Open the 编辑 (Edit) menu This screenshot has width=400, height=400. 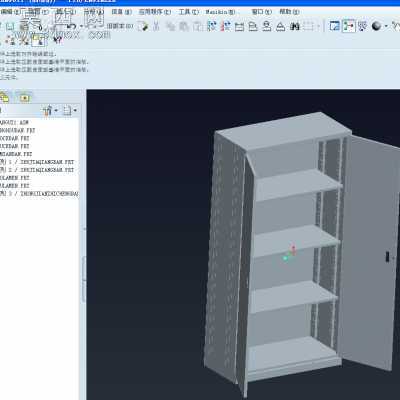10,12
